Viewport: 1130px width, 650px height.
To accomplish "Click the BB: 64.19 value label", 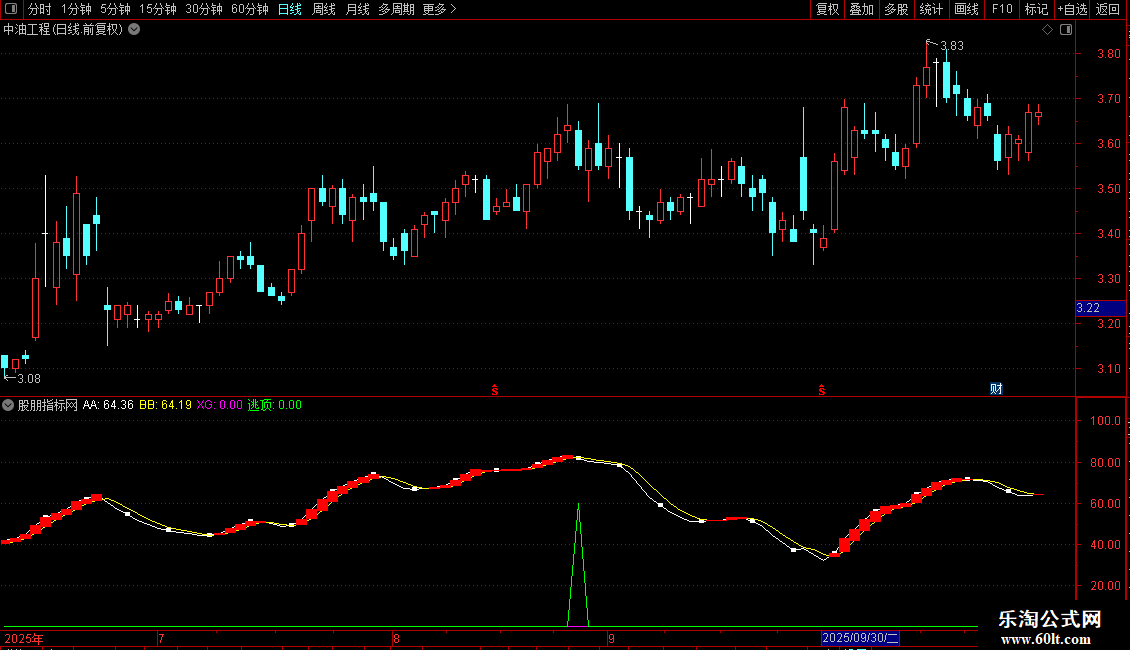I will [165, 405].
